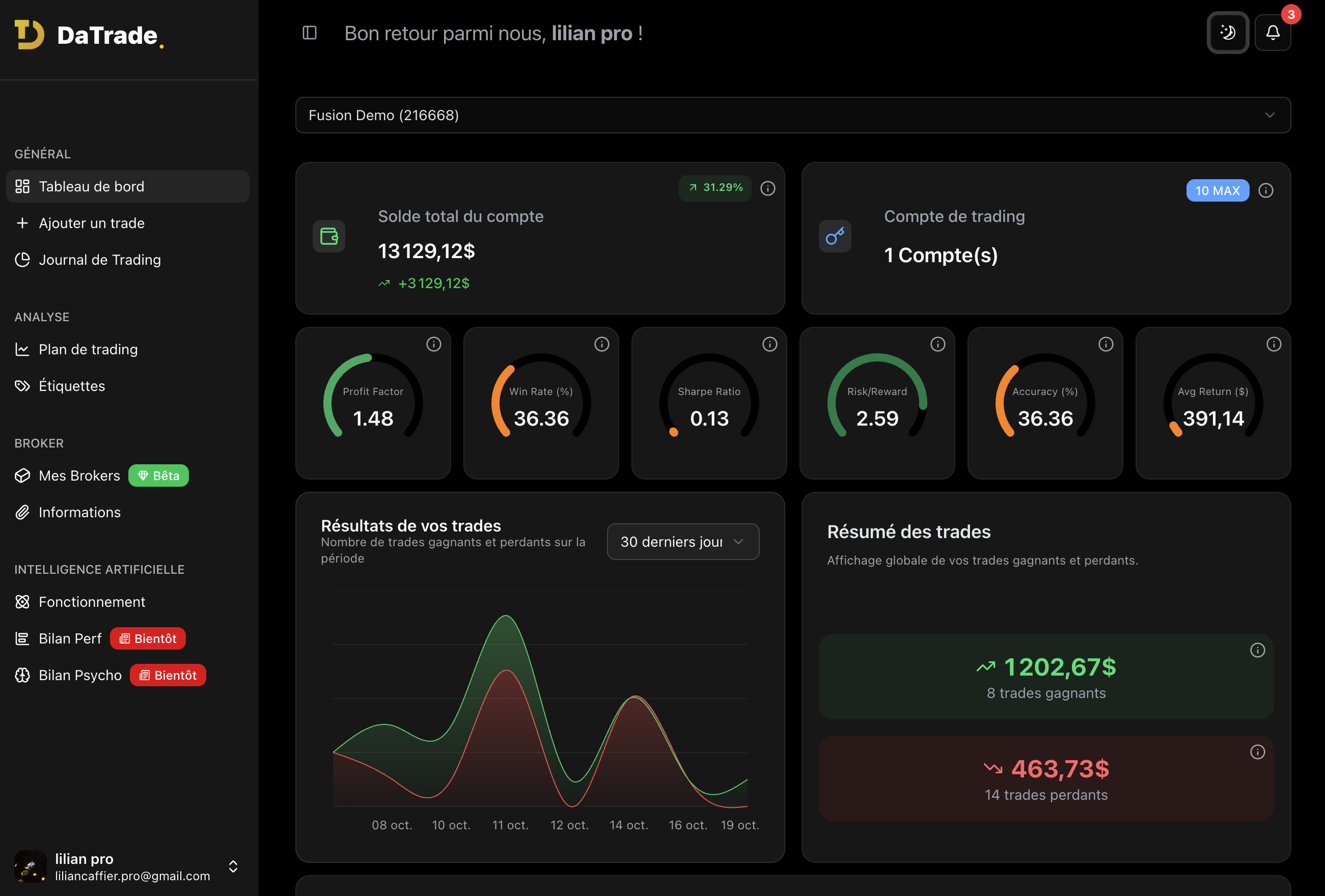The image size is (1325, 896).
Task: Collapse the sidebar panel toggle
Action: click(310, 33)
